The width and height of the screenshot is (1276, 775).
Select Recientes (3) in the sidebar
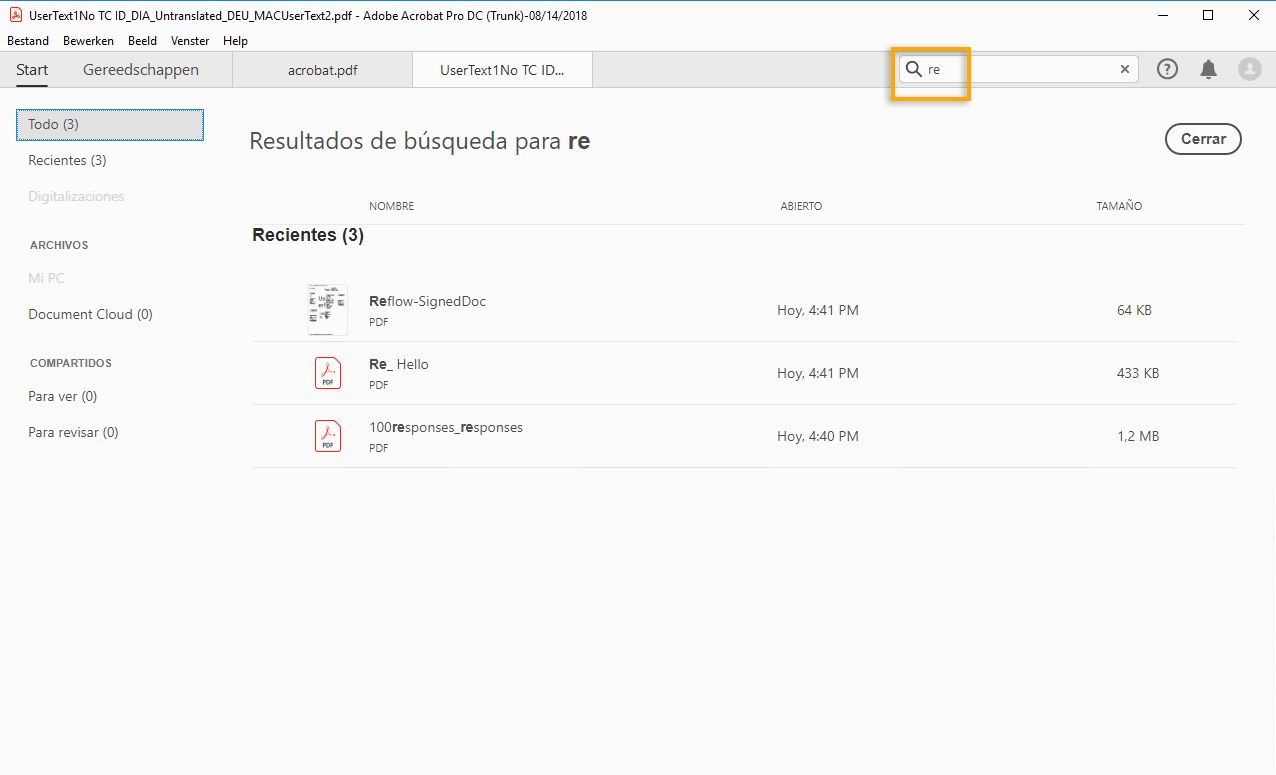pos(67,160)
